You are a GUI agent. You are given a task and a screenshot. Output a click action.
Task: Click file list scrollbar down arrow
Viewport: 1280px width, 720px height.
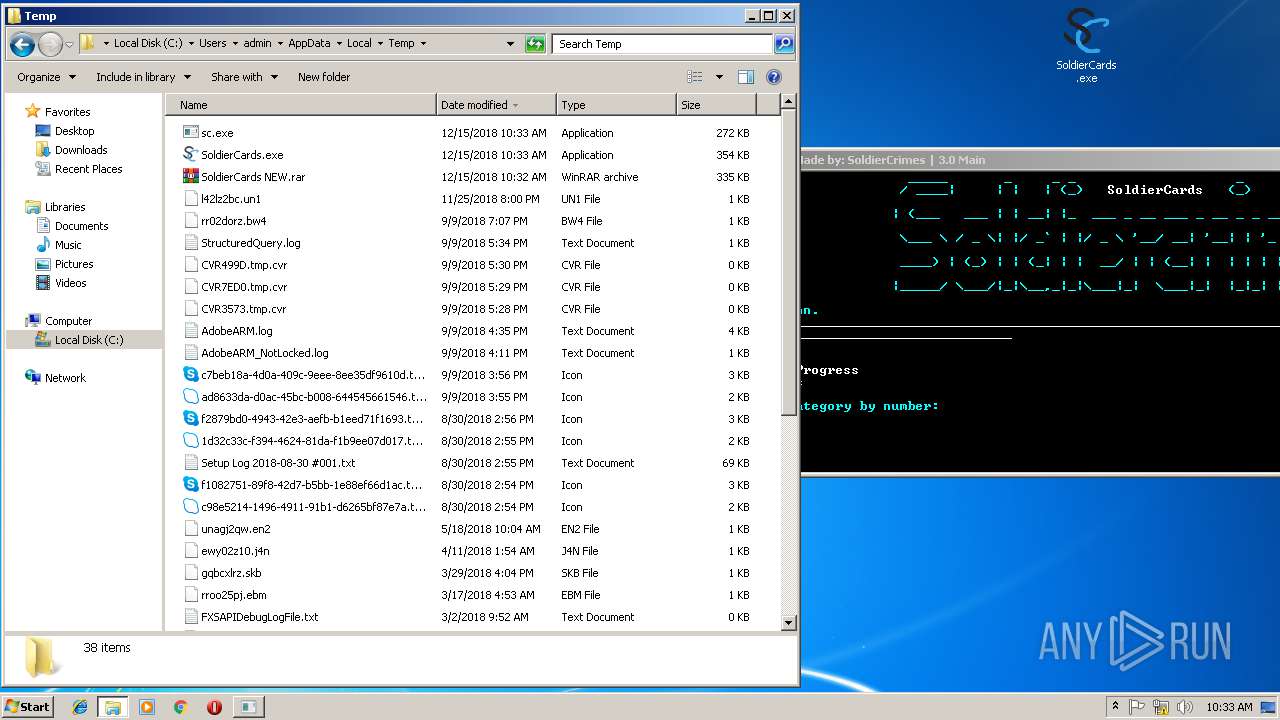pos(788,623)
